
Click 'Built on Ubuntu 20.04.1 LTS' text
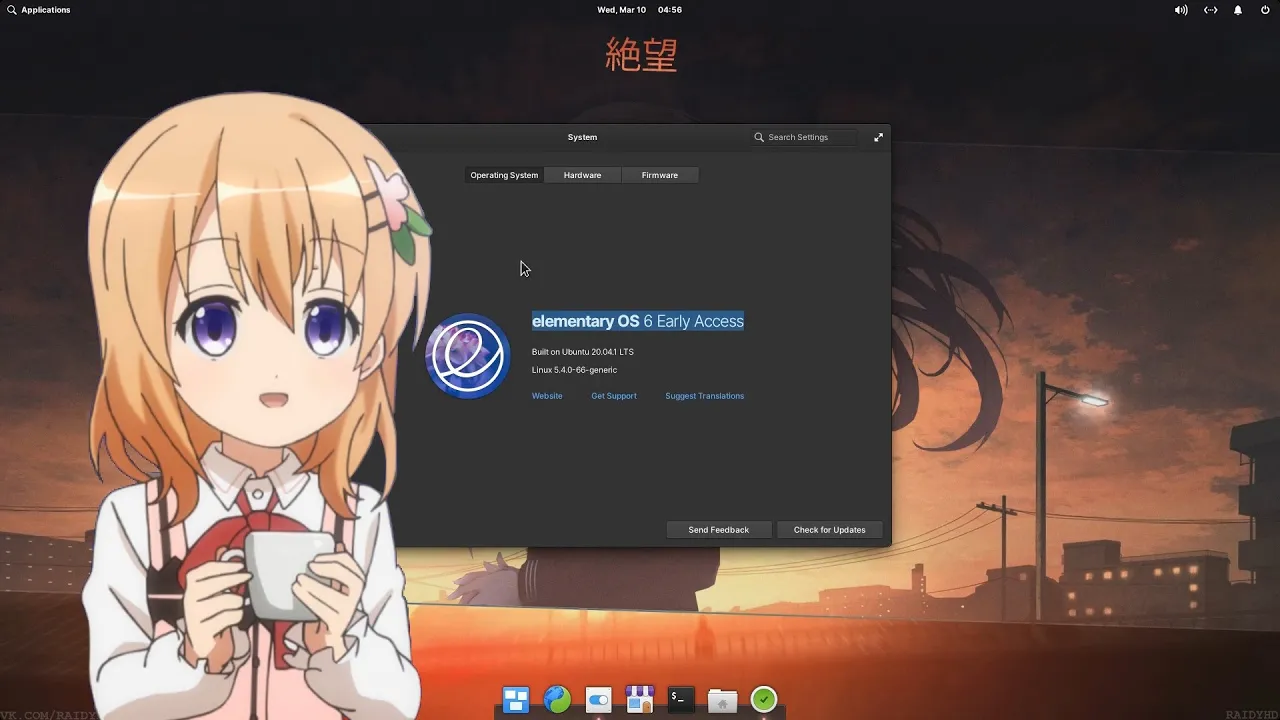click(583, 352)
